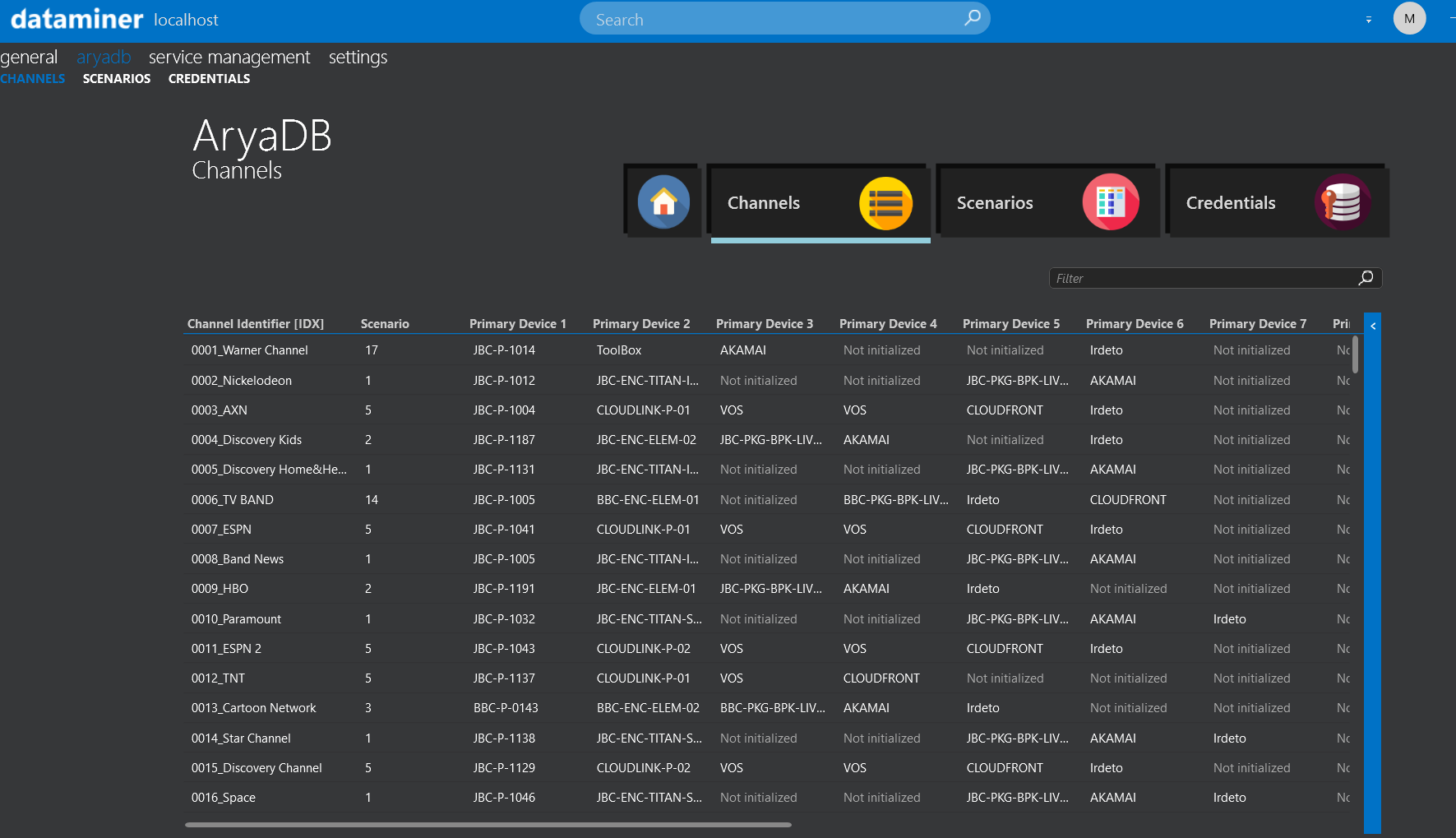Click the vertical table scrollbar thumb
This screenshot has height=838, width=1456.
pos(1355,354)
